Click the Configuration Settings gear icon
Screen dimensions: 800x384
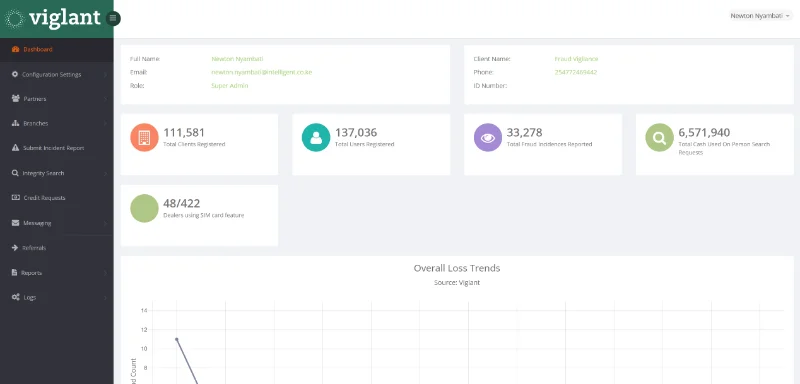click(x=15, y=74)
